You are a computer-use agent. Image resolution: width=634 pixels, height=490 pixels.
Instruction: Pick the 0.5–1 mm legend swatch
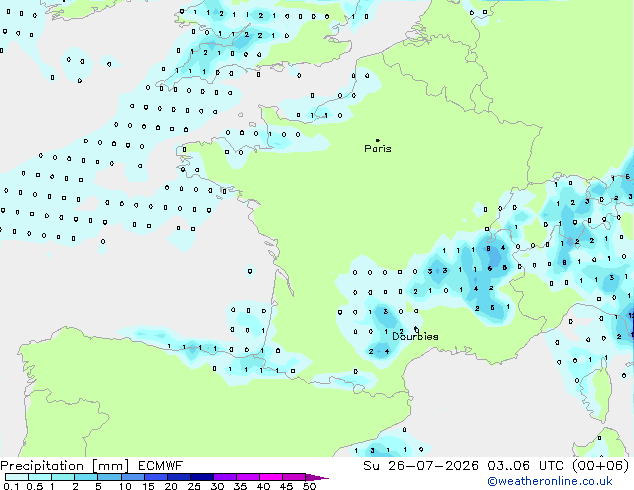point(40,477)
